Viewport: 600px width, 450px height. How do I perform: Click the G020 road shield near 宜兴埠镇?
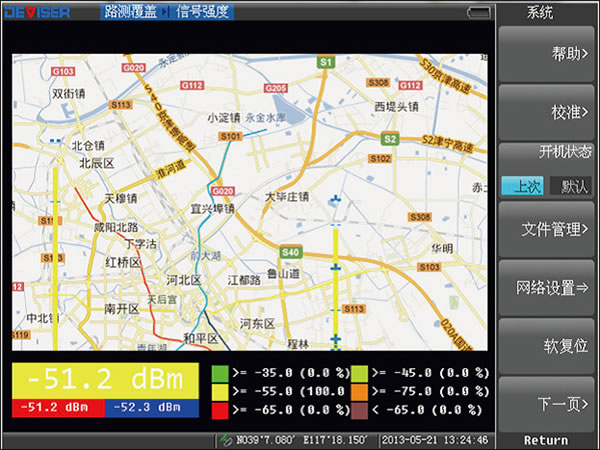[x=222, y=191]
